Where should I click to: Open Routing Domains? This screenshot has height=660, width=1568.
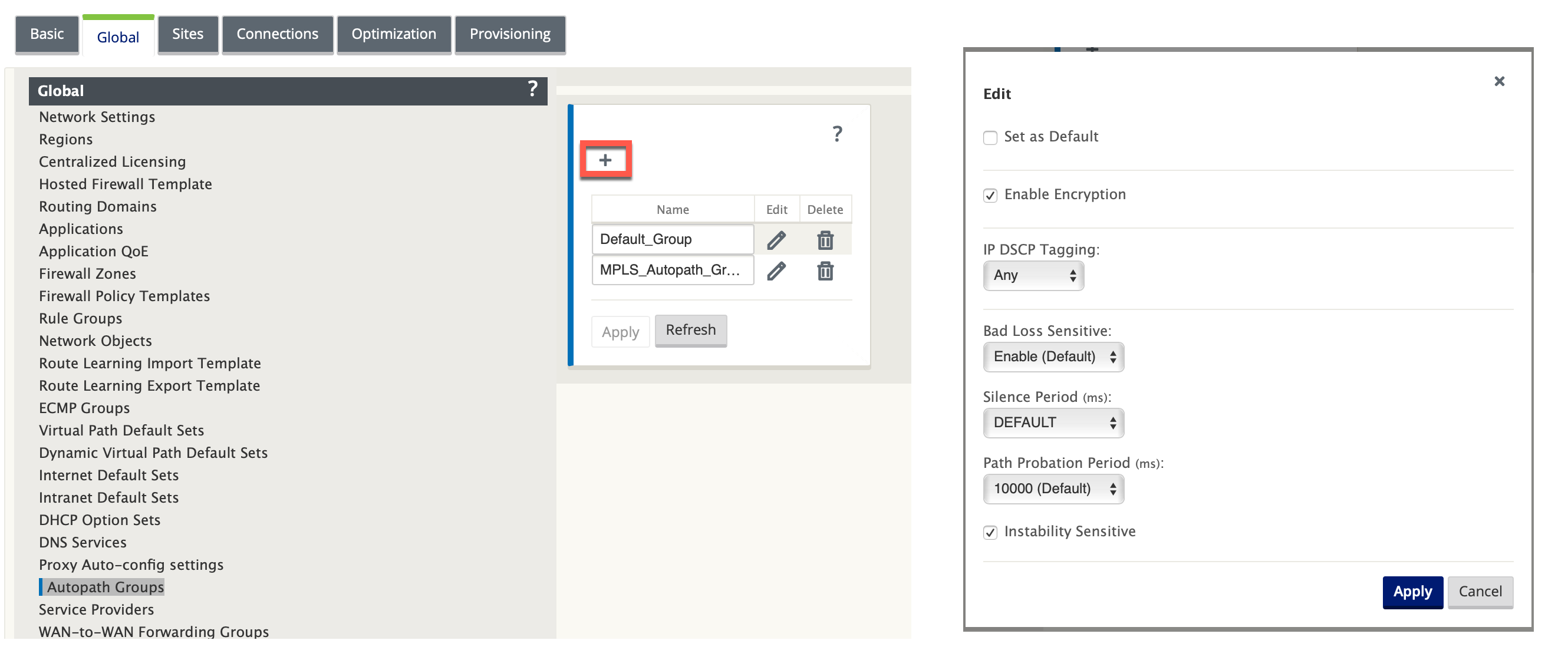[97, 207]
